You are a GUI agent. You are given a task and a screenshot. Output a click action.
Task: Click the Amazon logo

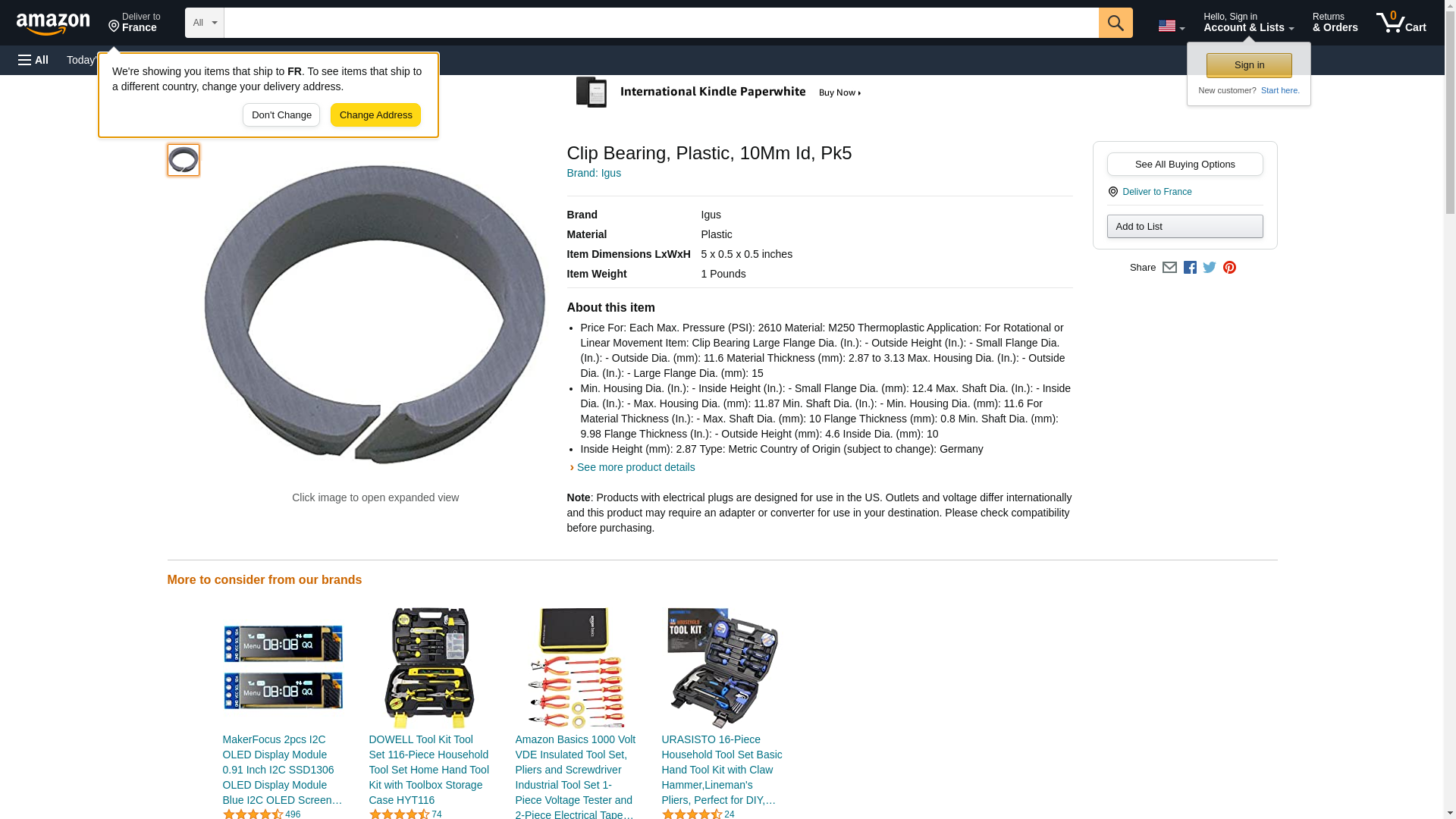pyautogui.click(x=53, y=24)
